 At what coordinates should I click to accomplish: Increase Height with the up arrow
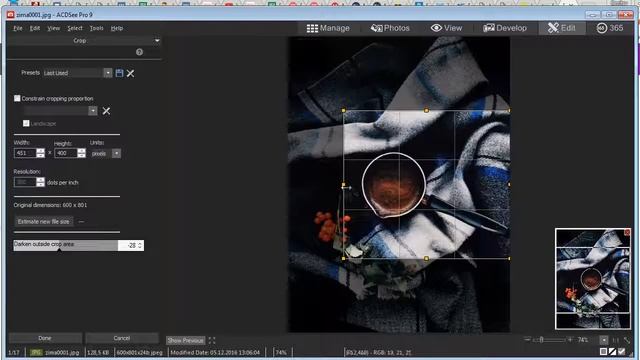click(82, 151)
